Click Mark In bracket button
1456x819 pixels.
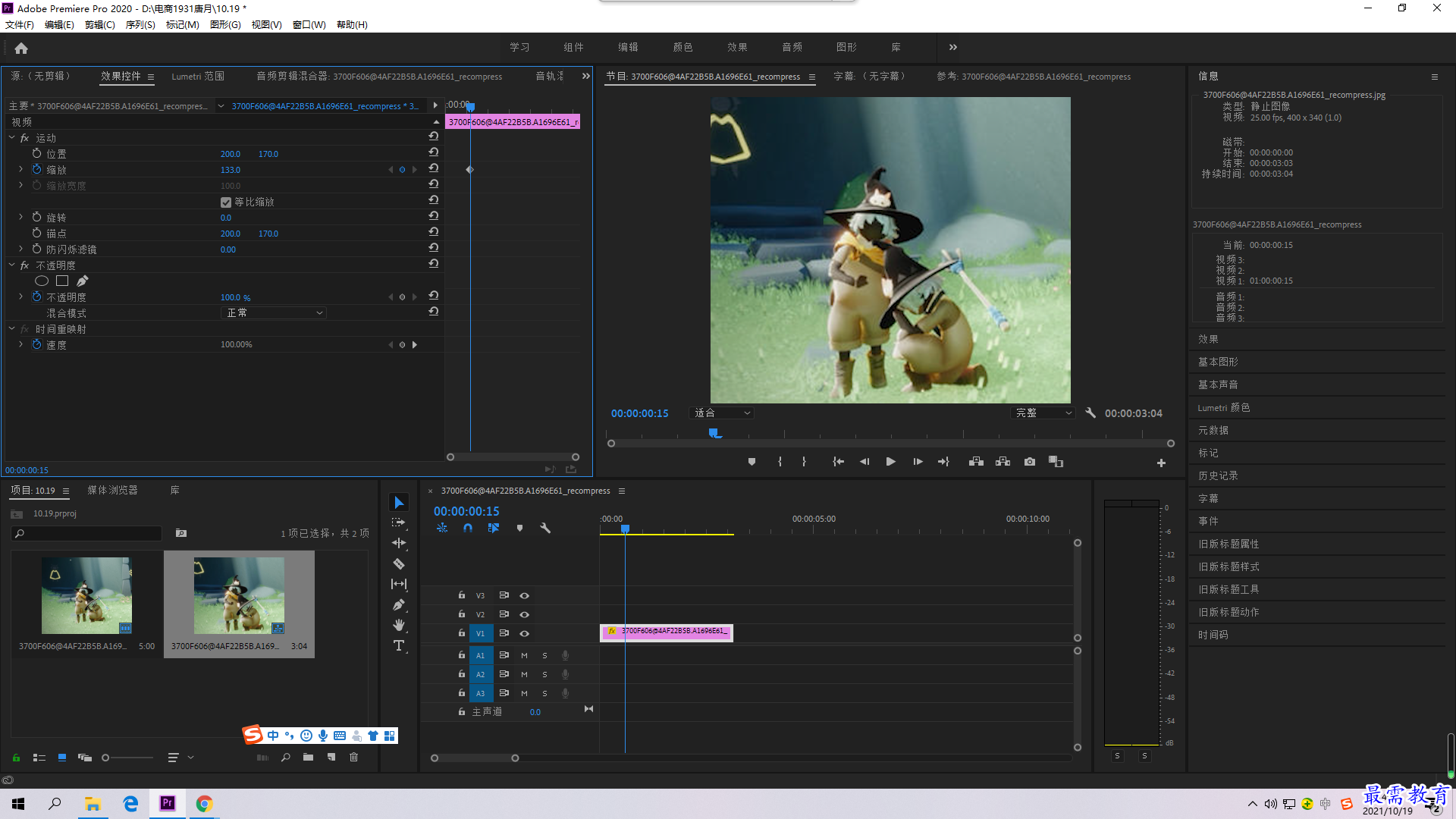(780, 462)
